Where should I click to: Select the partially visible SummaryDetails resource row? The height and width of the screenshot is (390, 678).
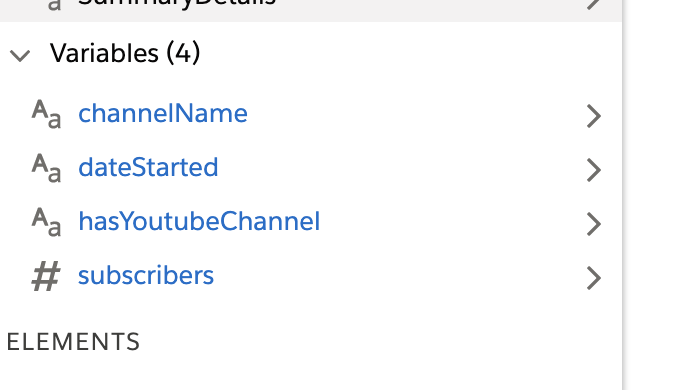pyautogui.click(x=311, y=10)
